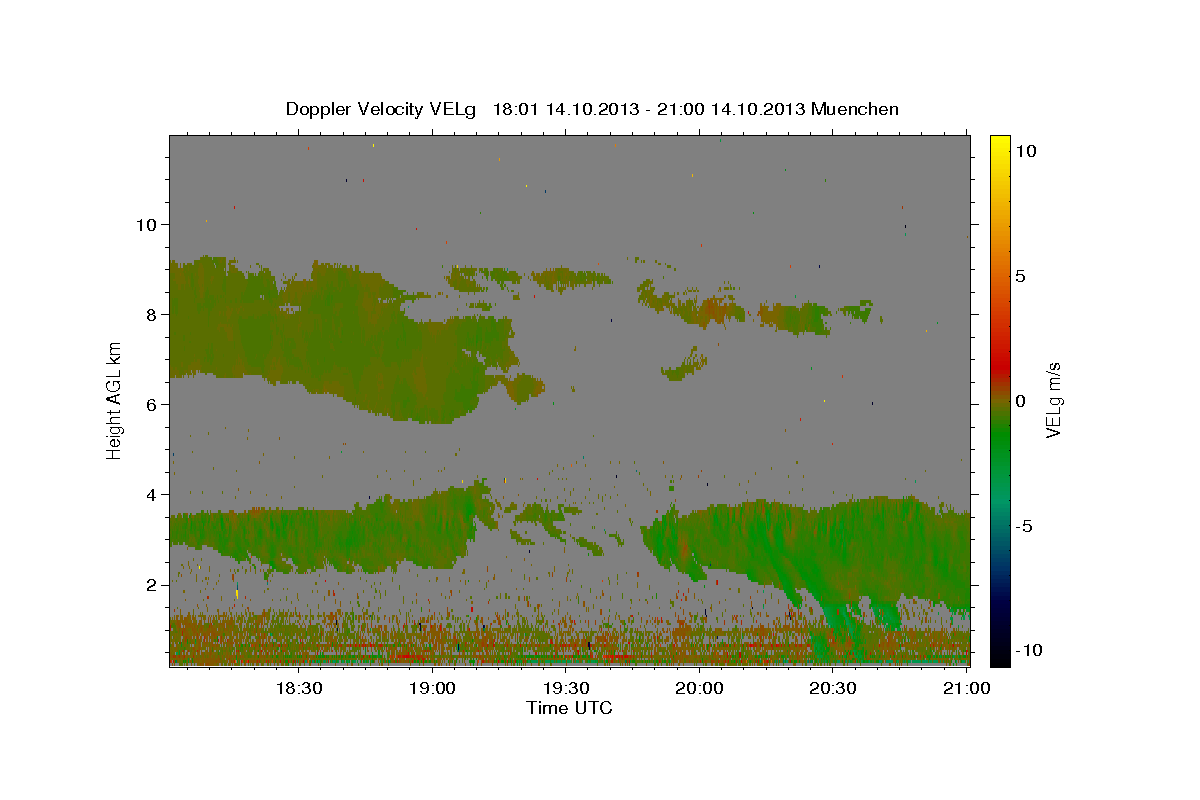Click the height axis label '10'
The height and width of the screenshot is (800, 1200).
[145, 224]
